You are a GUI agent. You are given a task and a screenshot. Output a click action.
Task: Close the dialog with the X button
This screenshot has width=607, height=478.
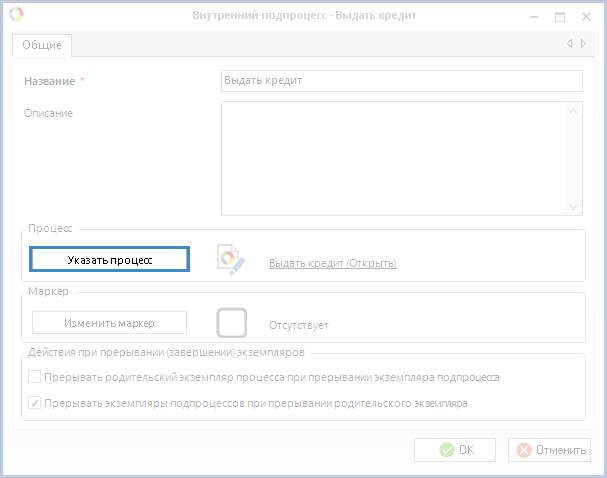click(586, 17)
